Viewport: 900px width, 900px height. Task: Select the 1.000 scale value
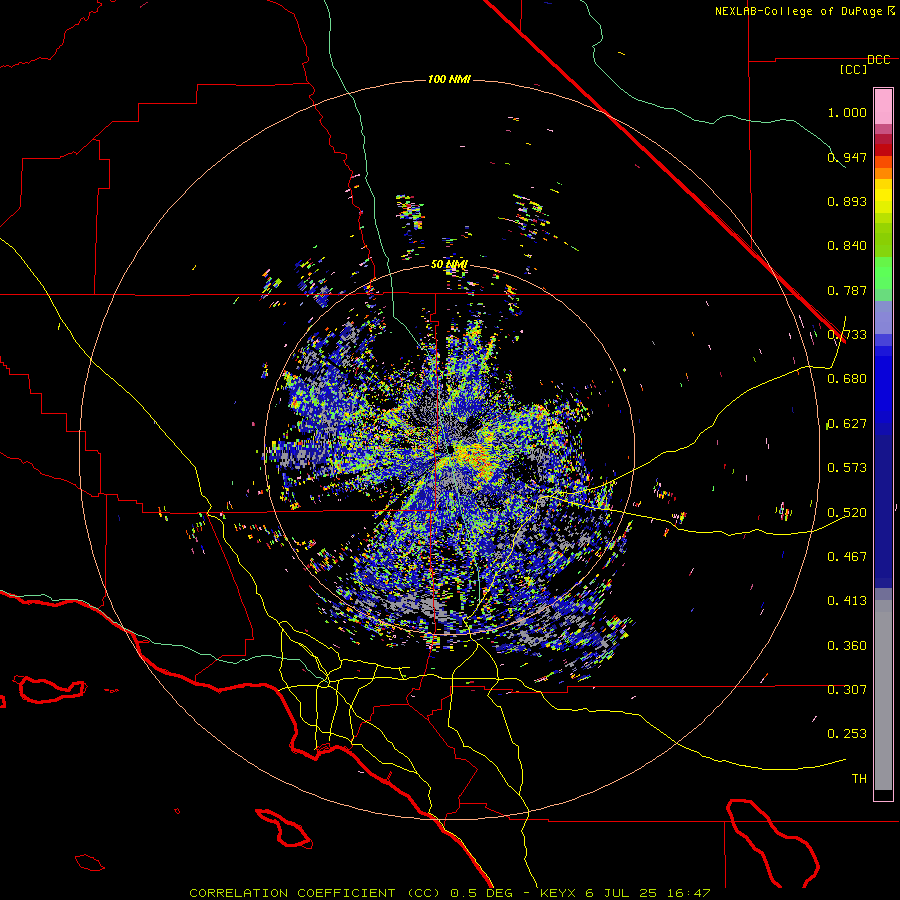click(847, 112)
